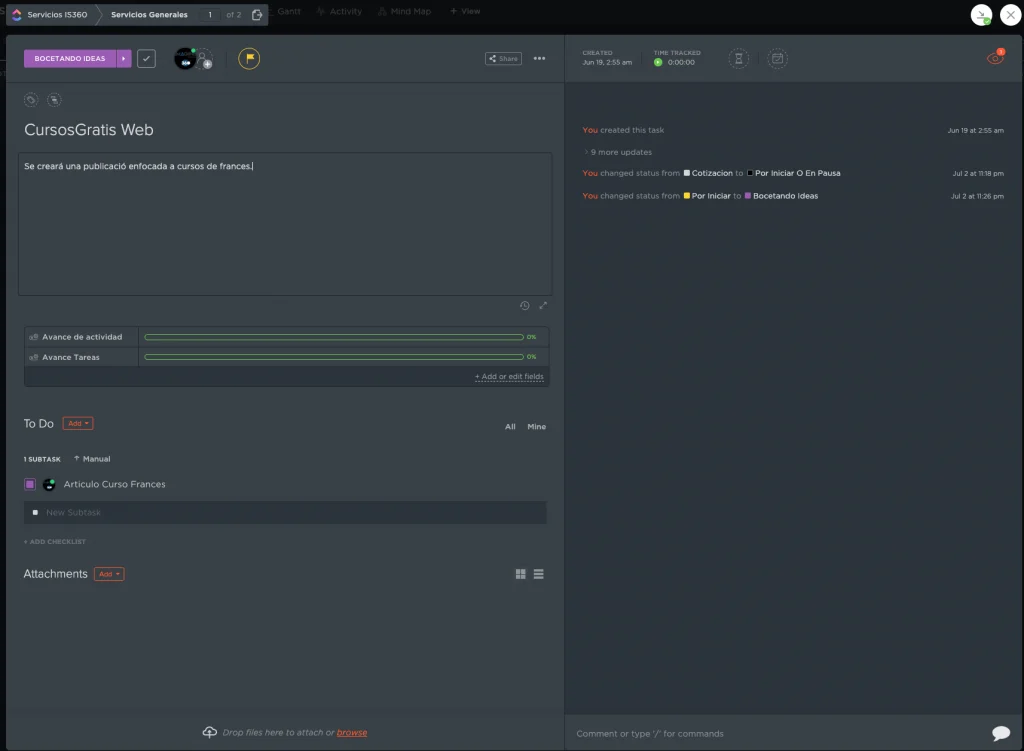Change subtask sort order Manual
Screen dimensions: 1024x751
(x=92, y=459)
